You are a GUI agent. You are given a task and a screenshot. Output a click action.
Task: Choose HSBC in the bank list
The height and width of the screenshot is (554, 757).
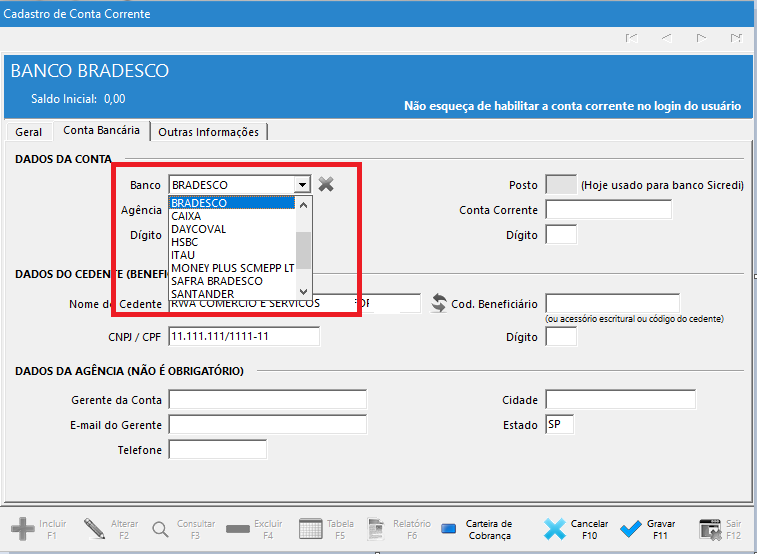pyautogui.click(x=232, y=242)
